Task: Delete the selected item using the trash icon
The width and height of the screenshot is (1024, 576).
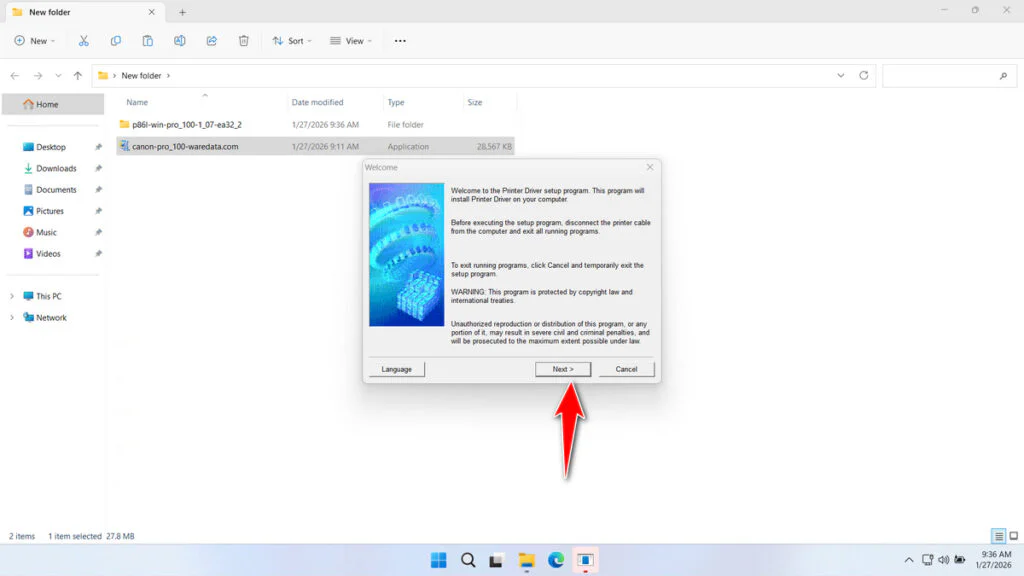Action: (x=243, y=40)
